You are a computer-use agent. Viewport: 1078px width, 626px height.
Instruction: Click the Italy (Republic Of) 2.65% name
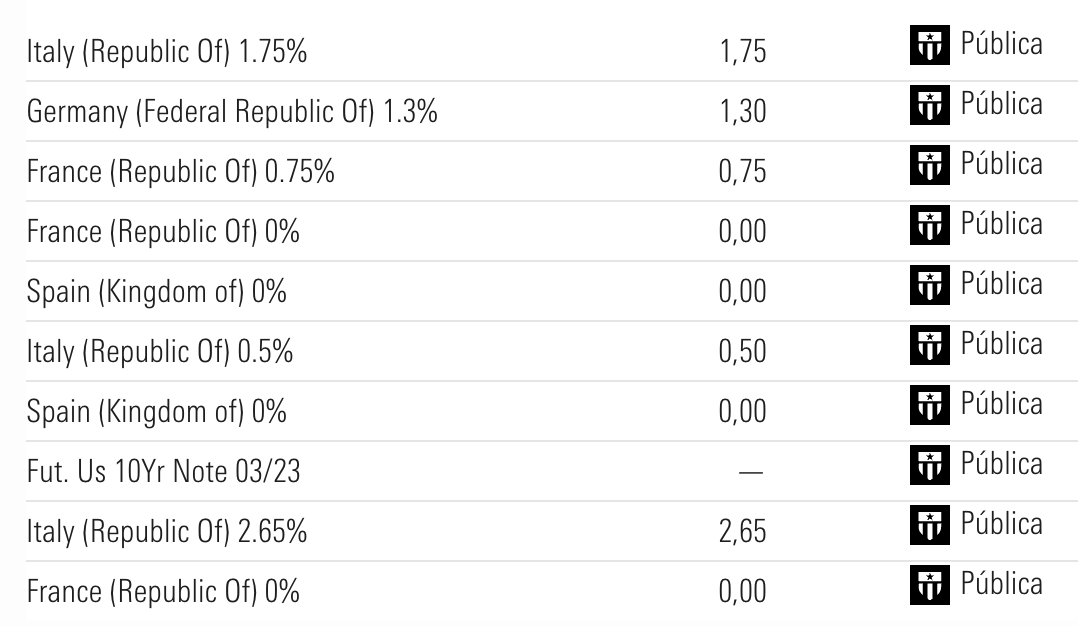[x=166, y=533]
